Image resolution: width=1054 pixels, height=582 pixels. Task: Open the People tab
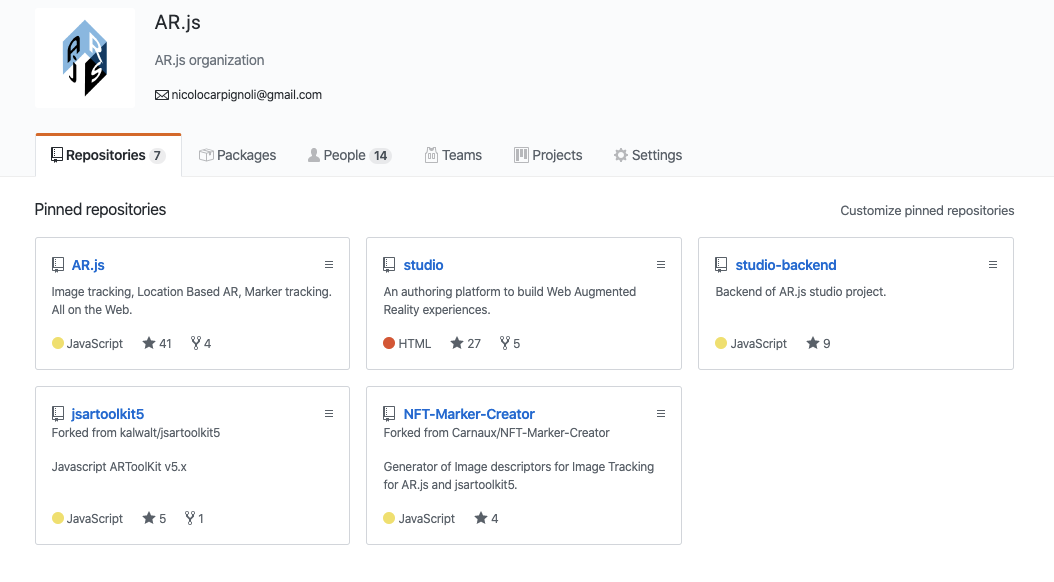pyautogui.click(x=348, y=155)
